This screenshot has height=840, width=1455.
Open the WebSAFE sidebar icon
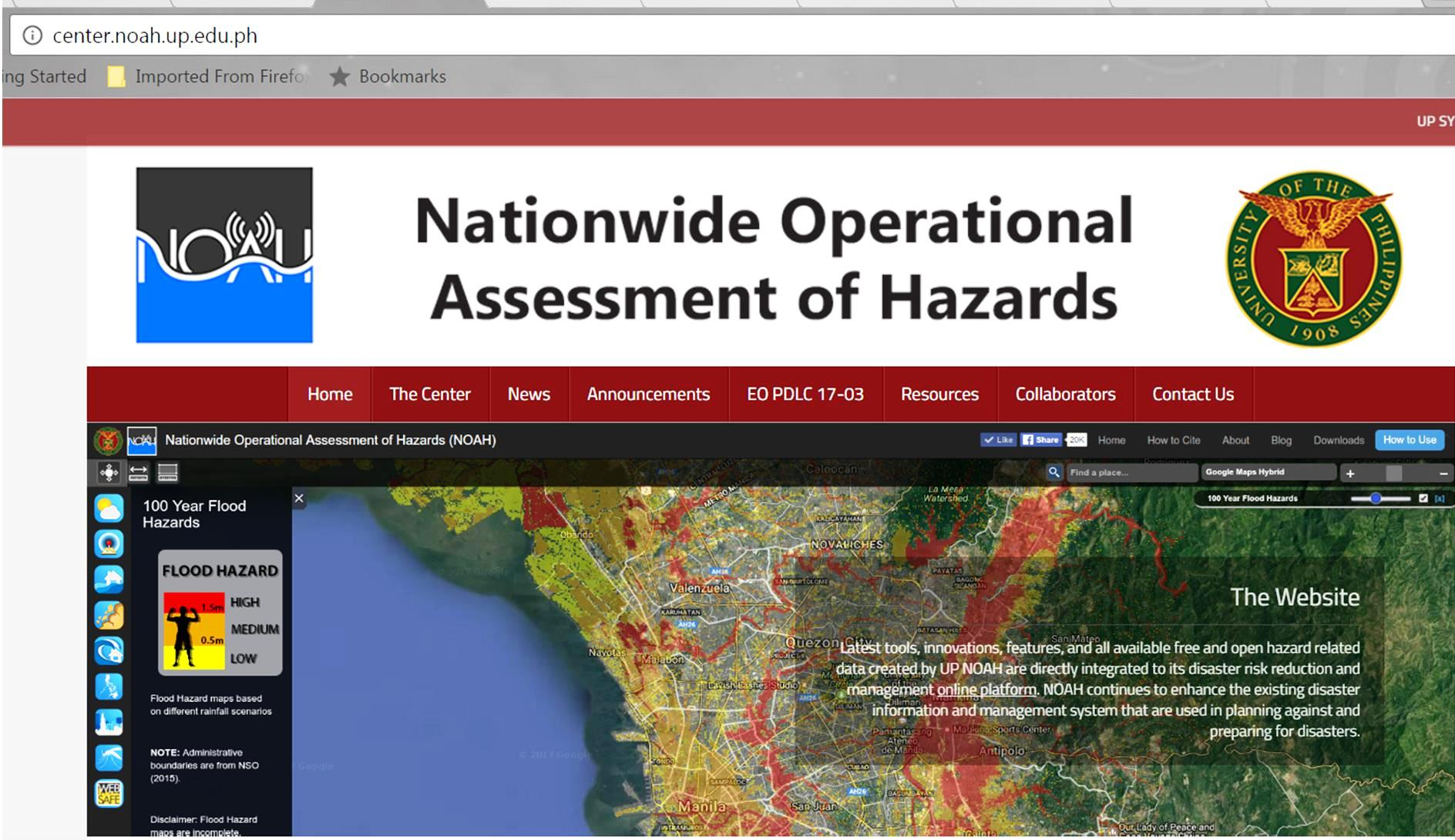click(x=109, y=793)
